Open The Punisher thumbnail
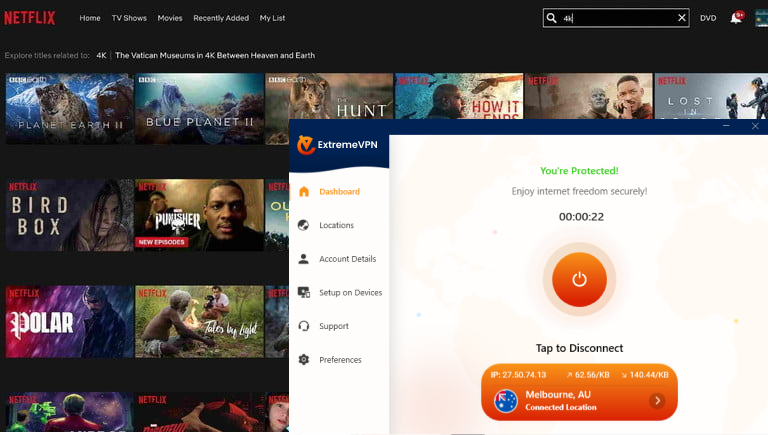 click(x=199, y=215)
